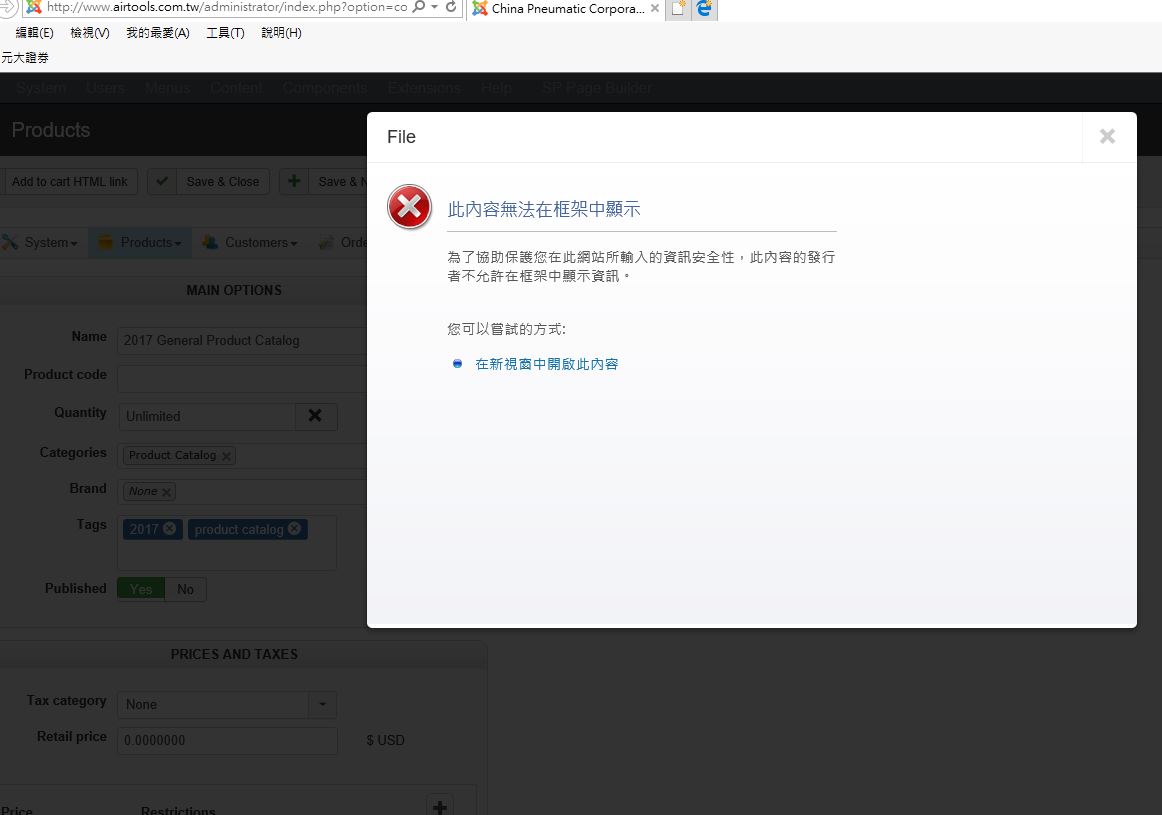
Task: Click Retail price input field
Action: pyautogui.click(x=228, y=740)
